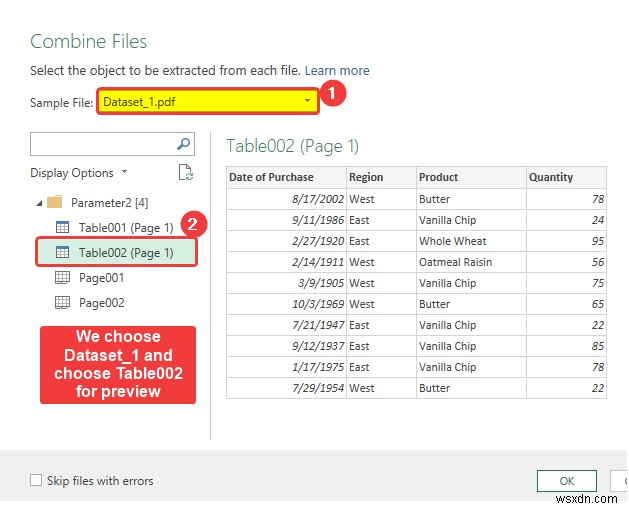This screenshot has width=629, height=509.
Task: Click the Table002 (Page 1) preview title
Action: point(292,146)
